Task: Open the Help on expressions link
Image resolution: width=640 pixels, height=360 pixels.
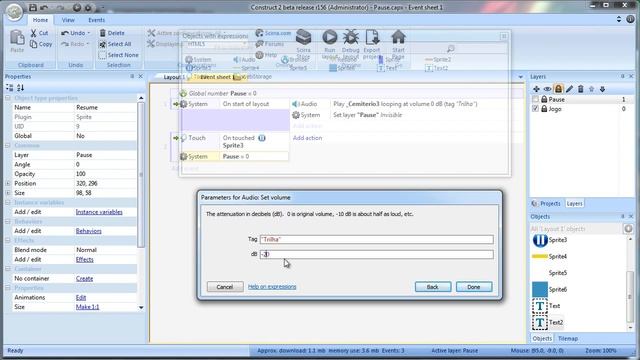Action: click(x=272, y=287)
